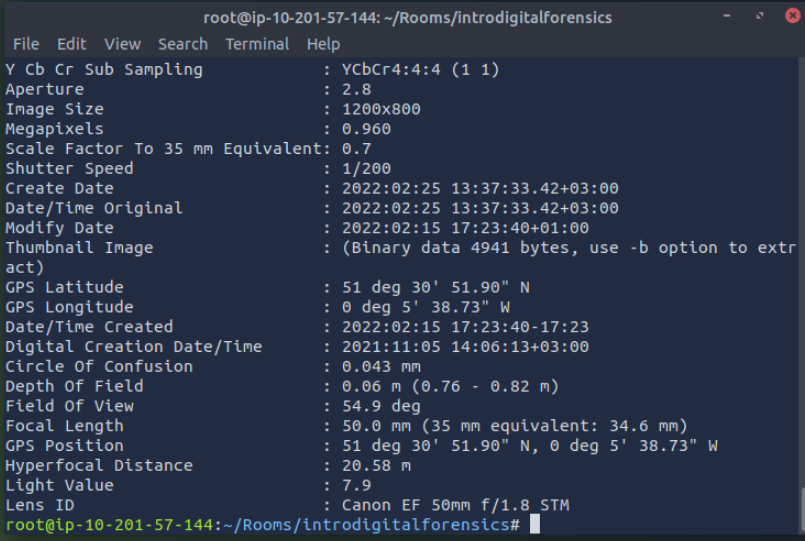The height and width of the screenshot is (541, 805).
Task: Click the green root@ip prompt text
Action: [109, 524]
